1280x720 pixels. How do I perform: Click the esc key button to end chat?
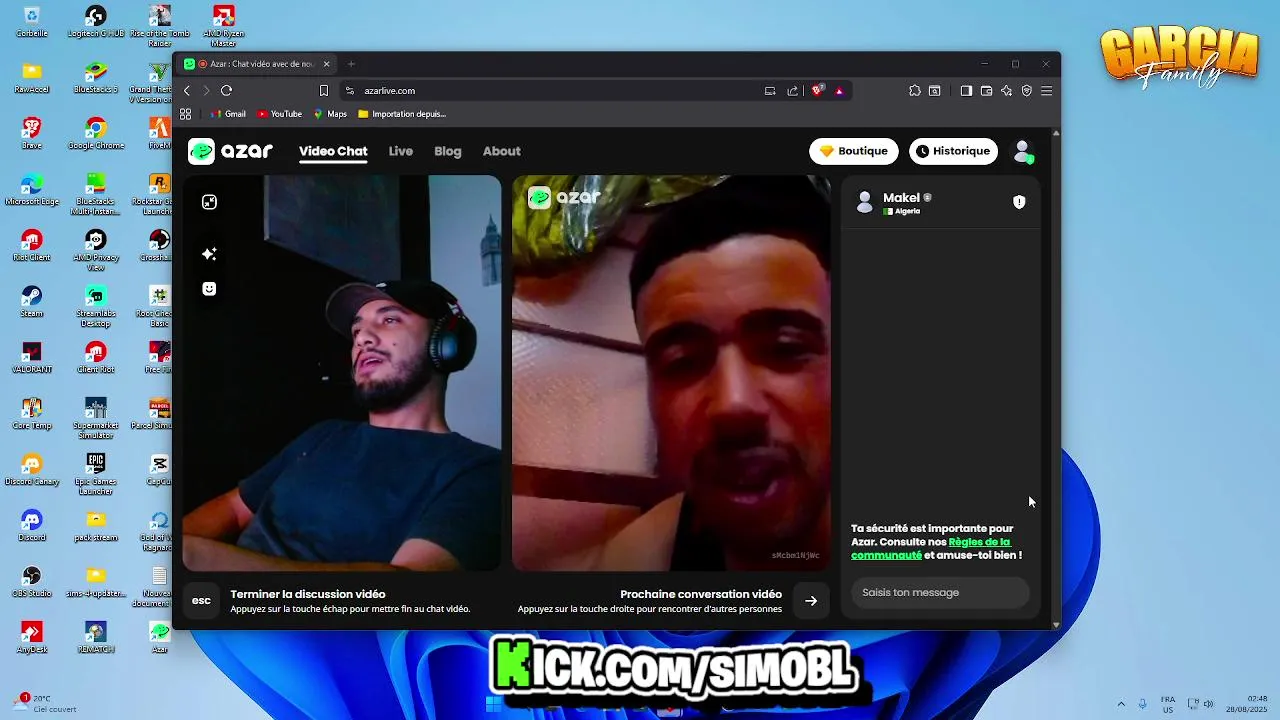coord(201,601)
